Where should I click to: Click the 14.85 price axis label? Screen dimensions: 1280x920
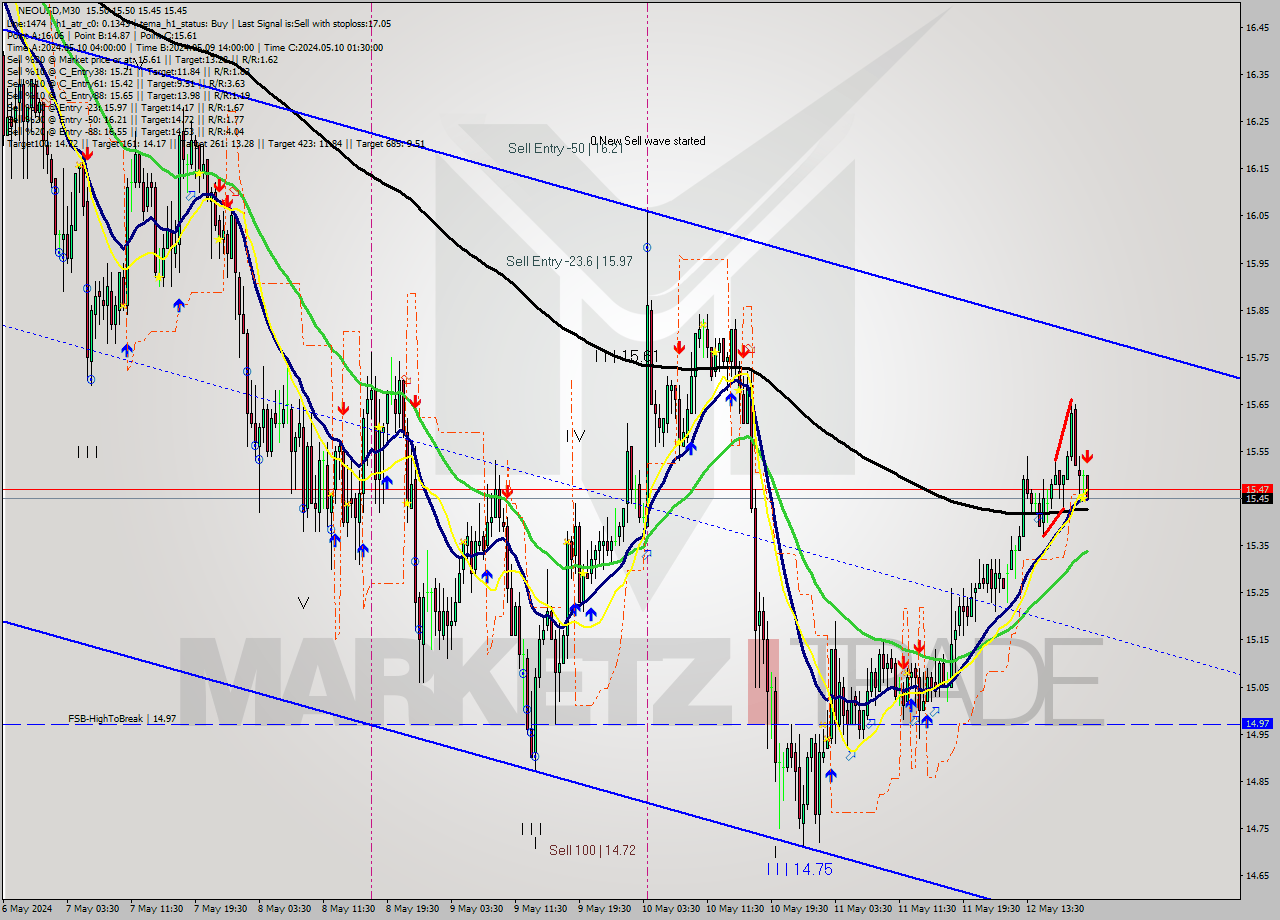(x=1257, y=781)
